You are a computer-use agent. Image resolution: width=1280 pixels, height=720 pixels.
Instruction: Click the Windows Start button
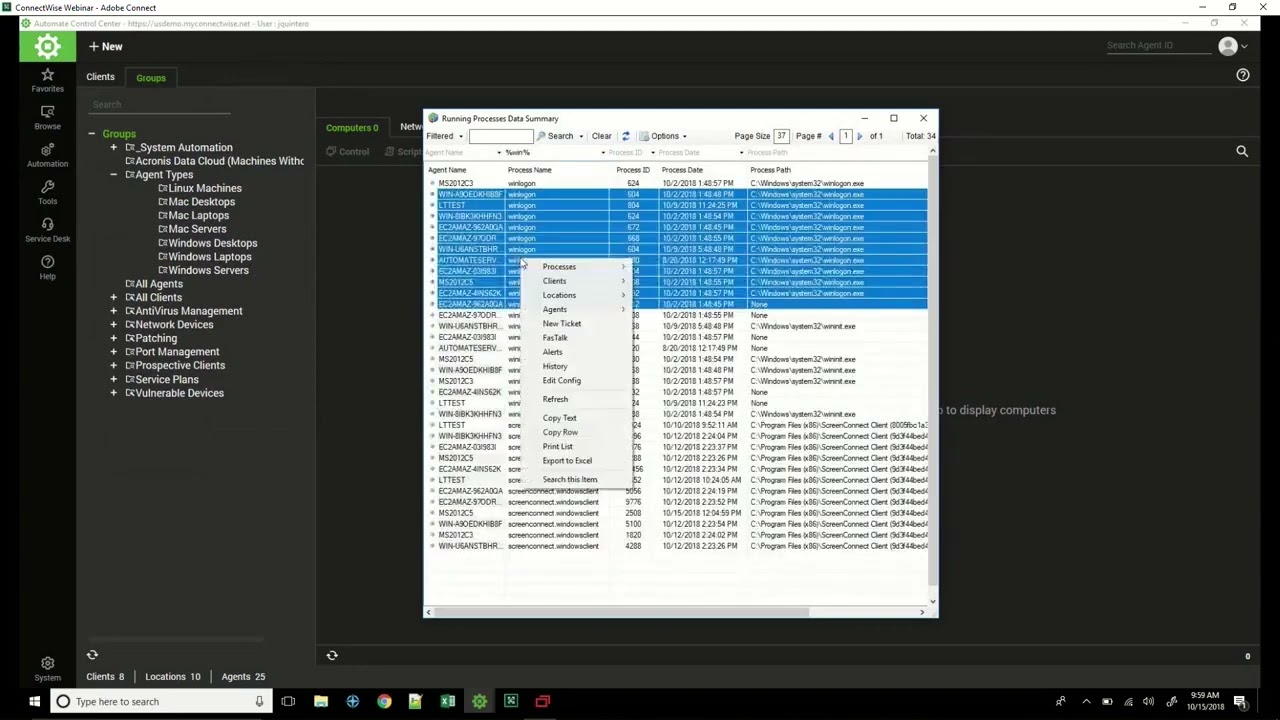point(34,701)
